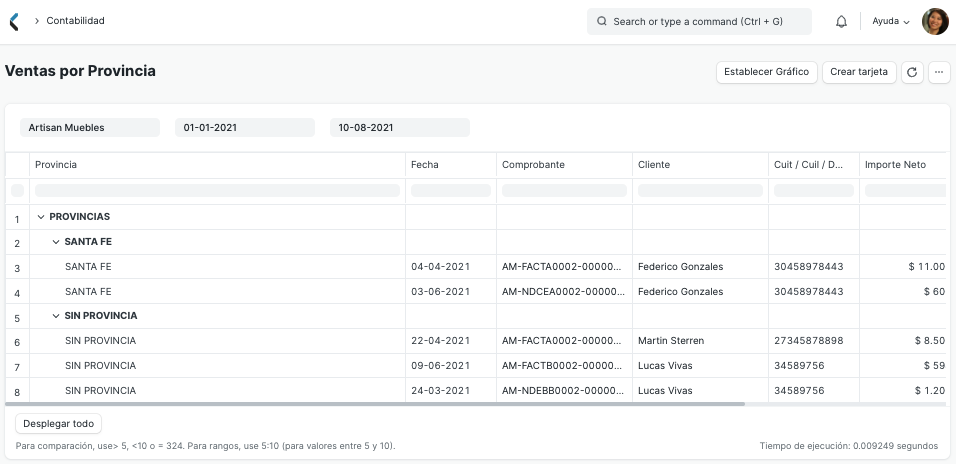Focus the Provincia column filter box
This screenshot has height=464, width=956.
coord(218,191)
